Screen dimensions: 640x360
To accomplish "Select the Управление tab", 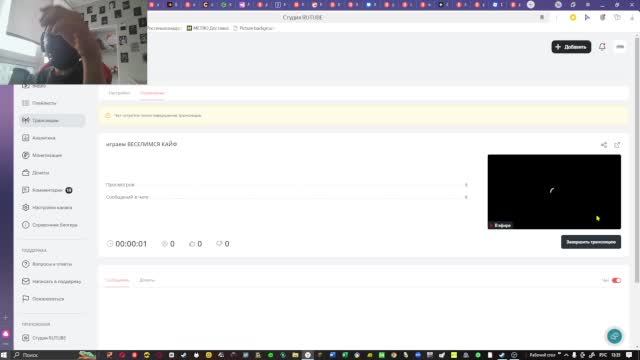I will (152, 93).
